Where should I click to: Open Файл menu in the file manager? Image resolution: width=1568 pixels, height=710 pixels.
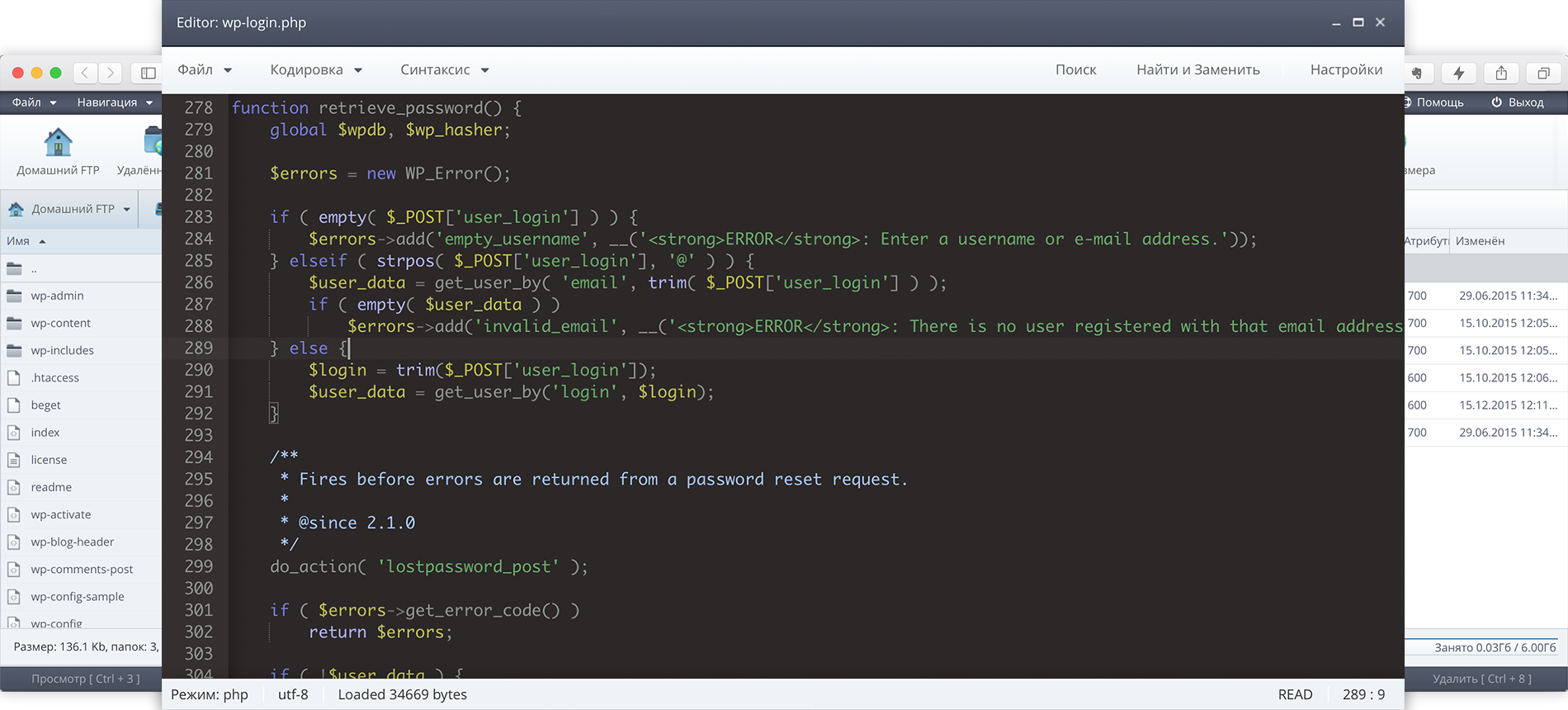[34, 102]
